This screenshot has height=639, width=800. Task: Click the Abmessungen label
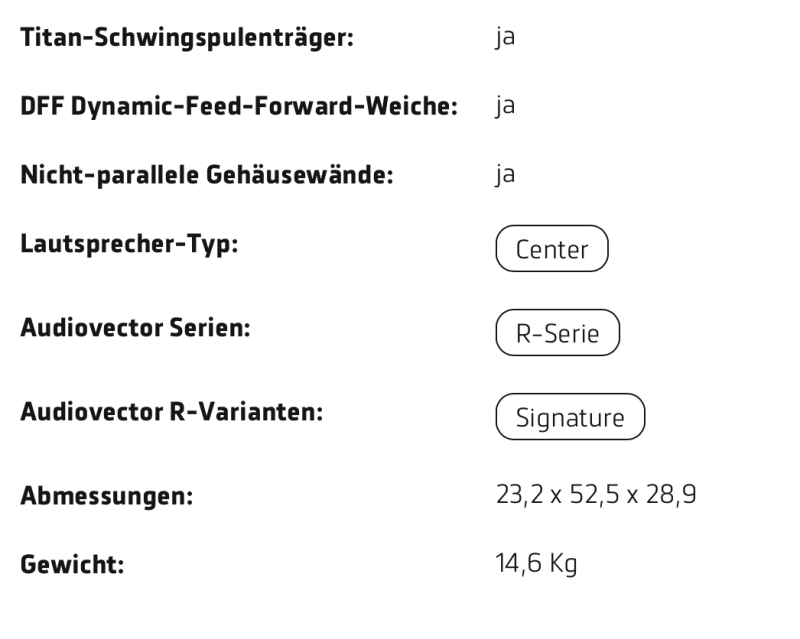pyautogui.click(x=107, y=496)
